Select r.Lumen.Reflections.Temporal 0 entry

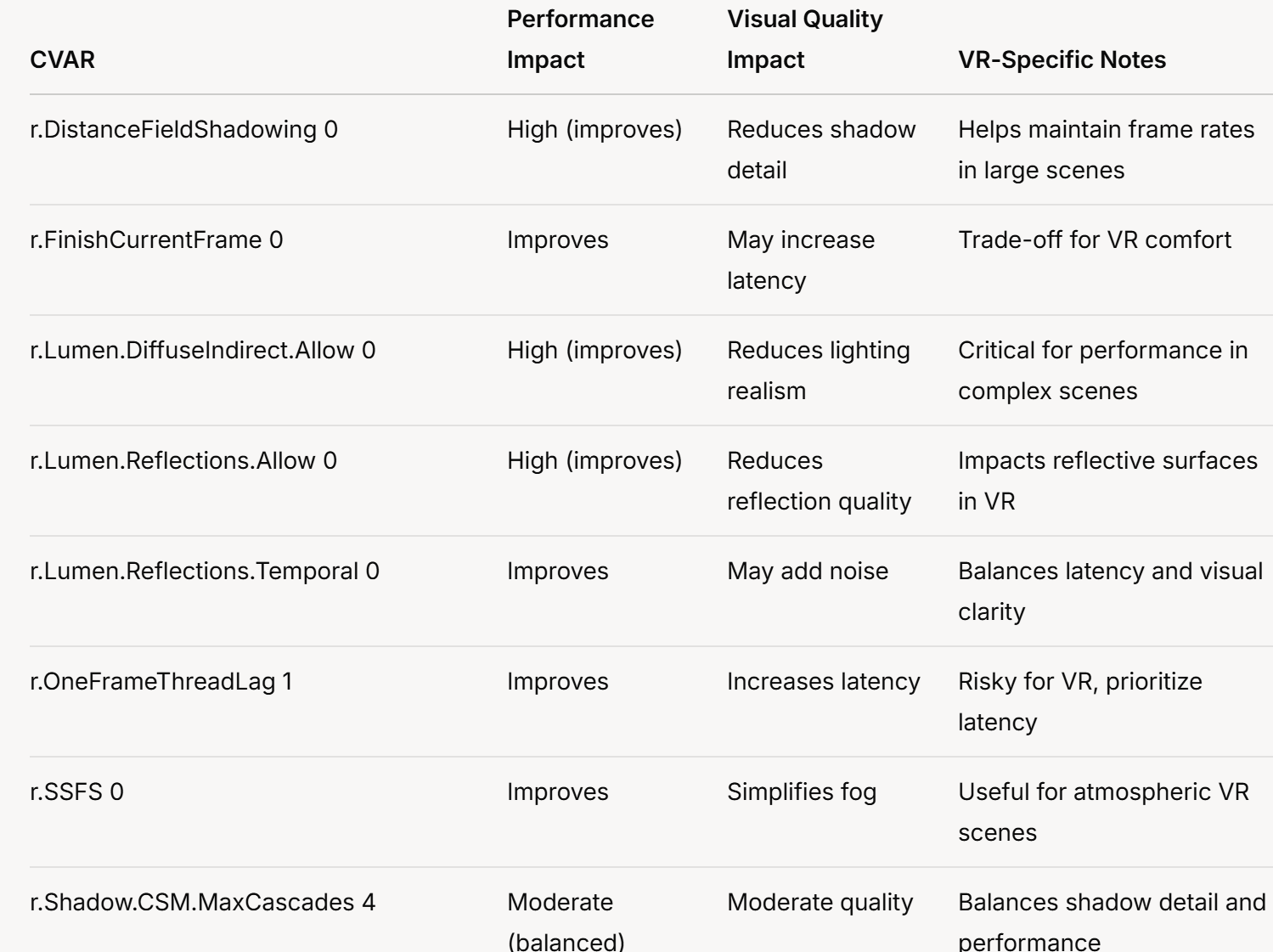pos(205,572)
